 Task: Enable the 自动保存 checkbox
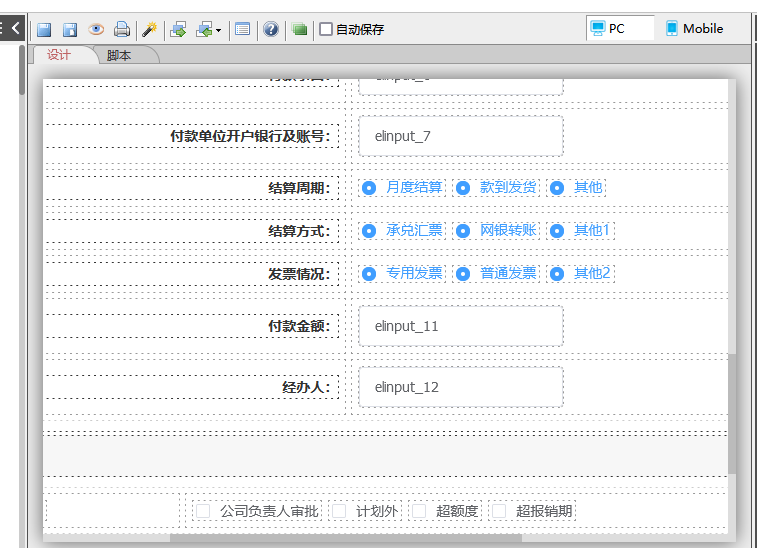[326, 29]
